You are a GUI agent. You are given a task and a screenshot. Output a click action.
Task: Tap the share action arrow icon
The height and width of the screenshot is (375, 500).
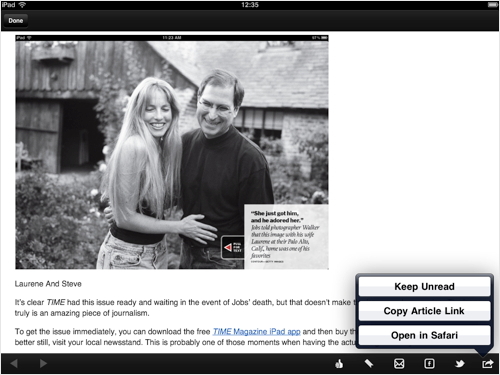(487, 364)
